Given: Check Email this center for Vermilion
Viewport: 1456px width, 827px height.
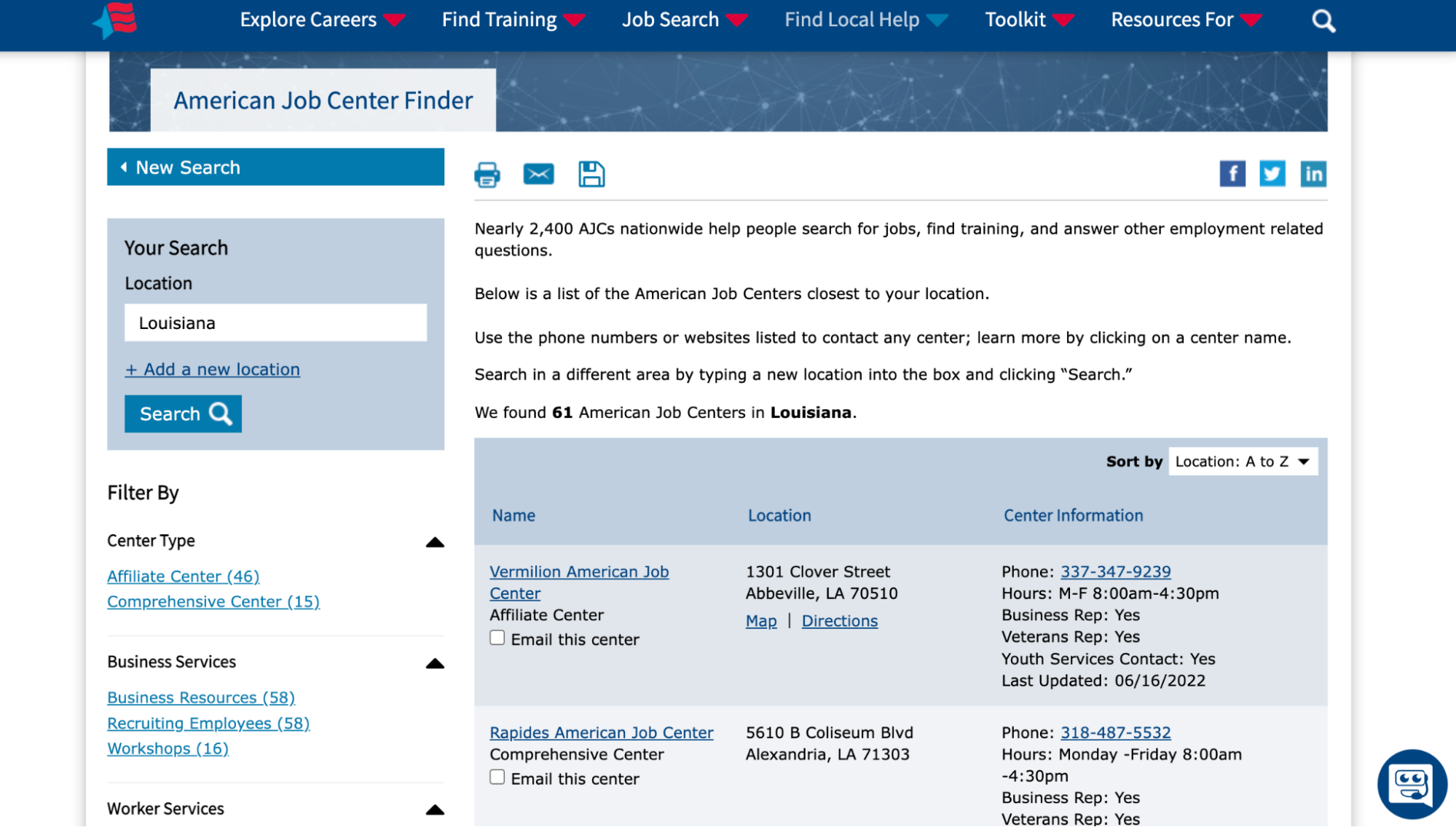Looking at the screenshot, I should coord(497,638).
